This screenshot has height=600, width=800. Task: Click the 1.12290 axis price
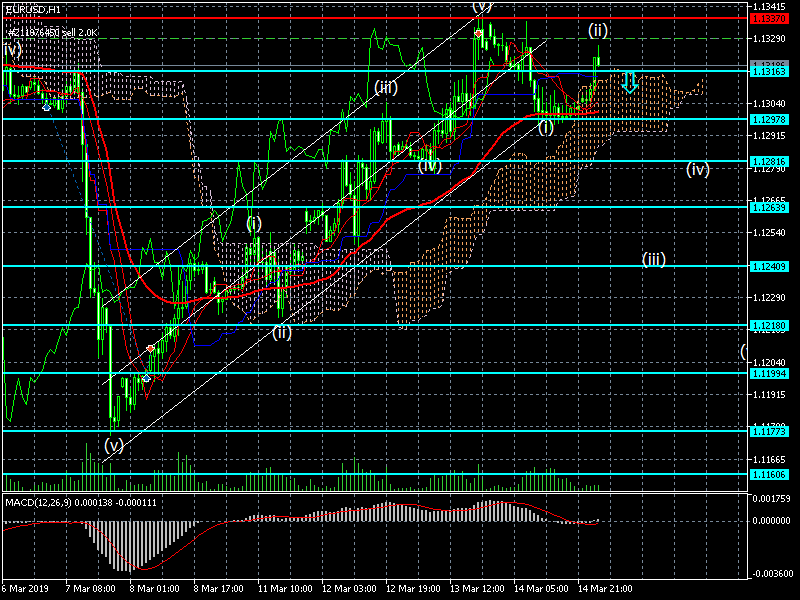769,298
